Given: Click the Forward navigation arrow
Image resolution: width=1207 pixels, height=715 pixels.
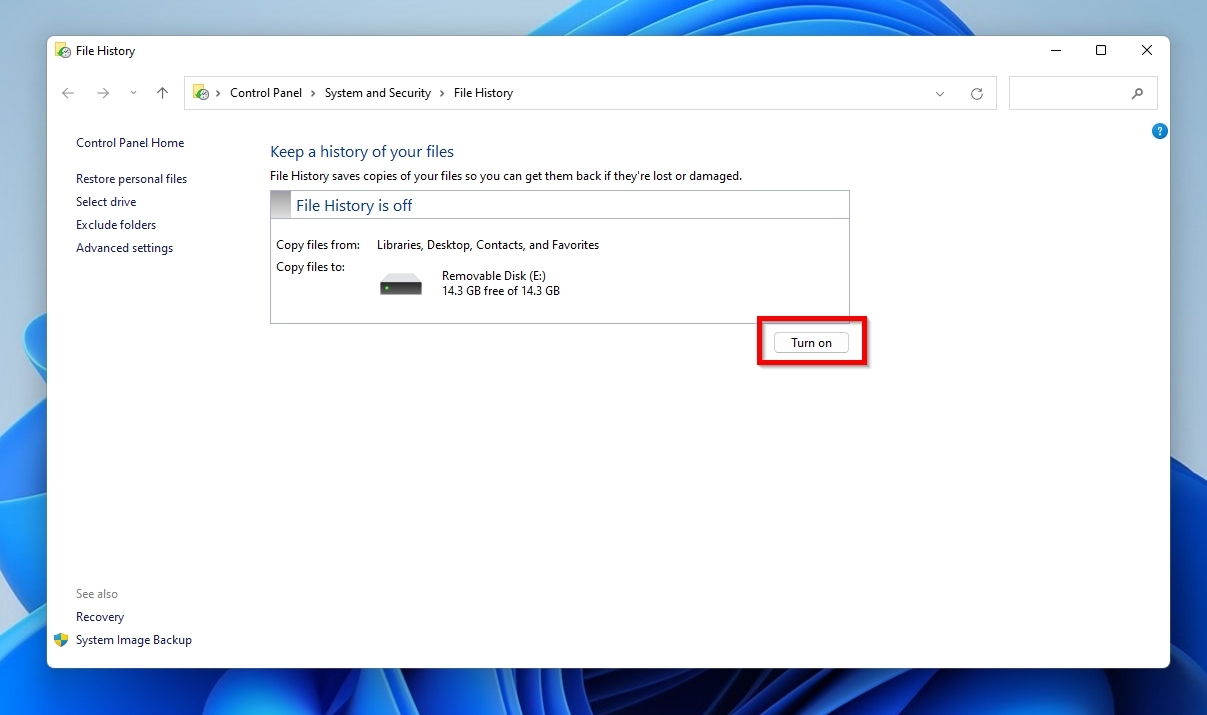Looking at the screenshot, I should tap(103, 93).
